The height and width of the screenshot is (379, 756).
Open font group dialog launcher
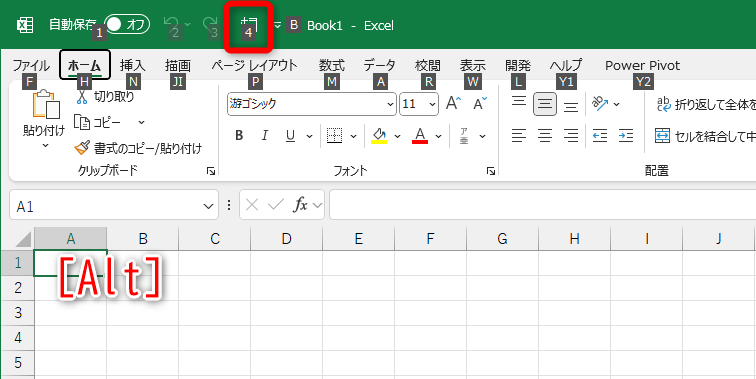(491, 171)
